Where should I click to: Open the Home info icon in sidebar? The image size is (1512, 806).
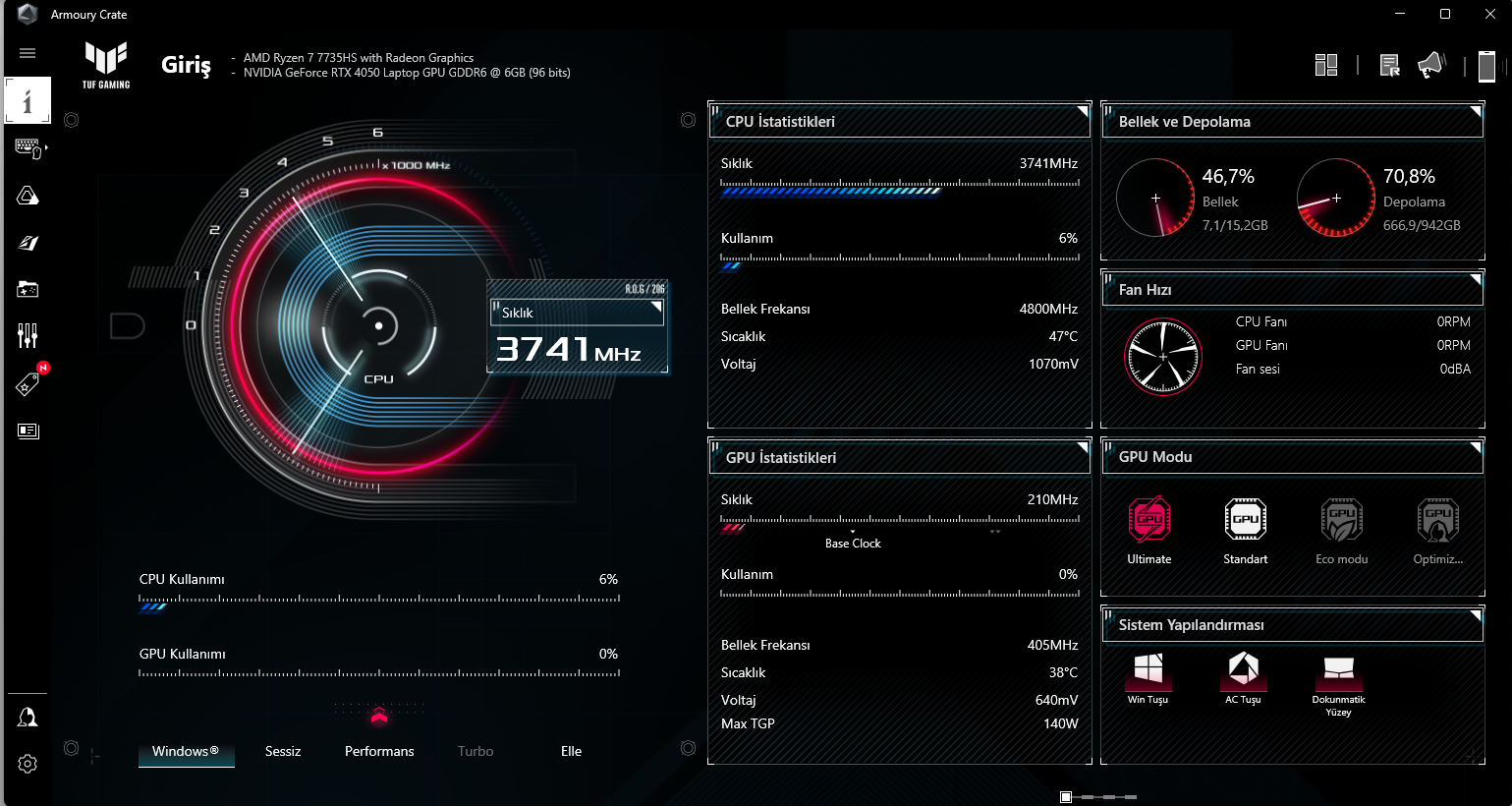point(28,100)
